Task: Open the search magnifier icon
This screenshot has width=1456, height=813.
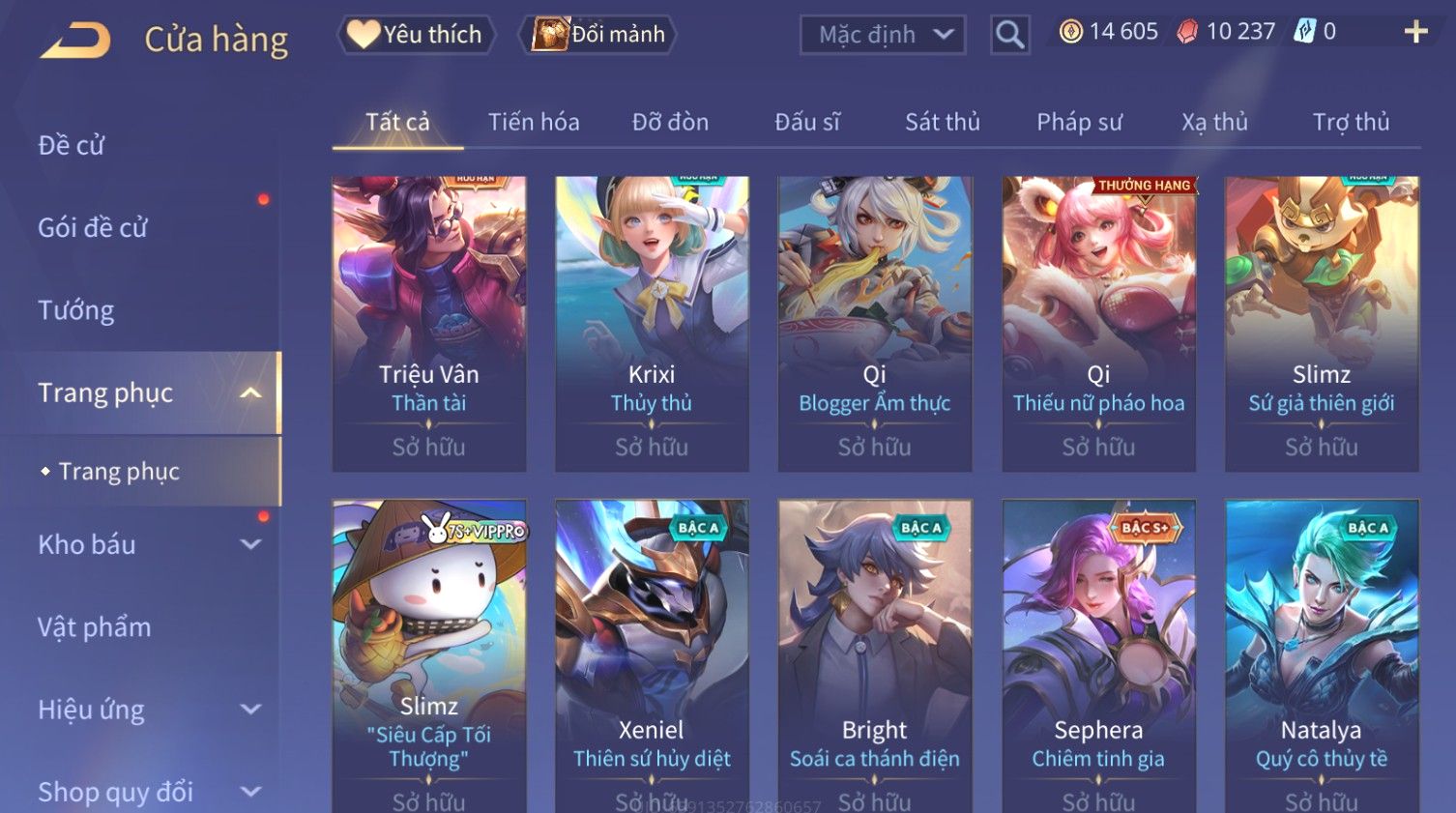Action: pyautogui.click(x=1009, y=35)
